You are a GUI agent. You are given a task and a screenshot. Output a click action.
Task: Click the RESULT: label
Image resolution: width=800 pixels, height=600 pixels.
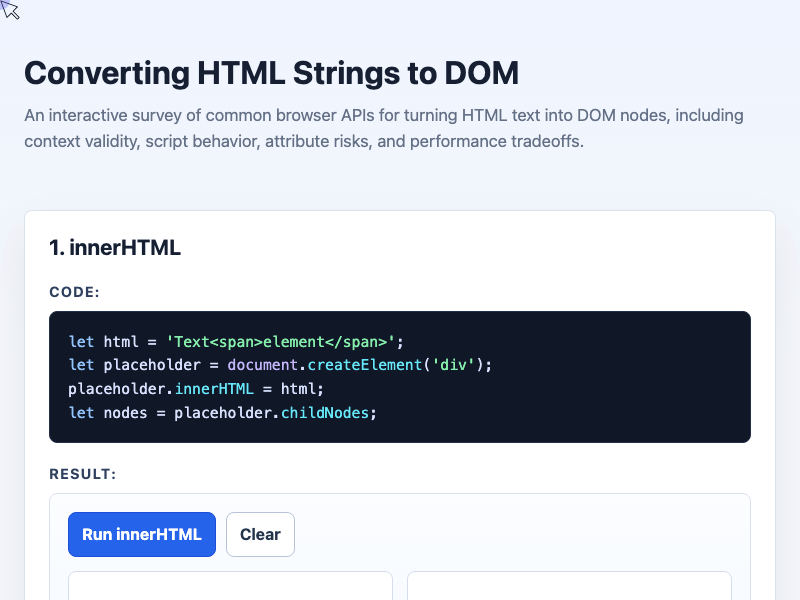(x=83, y=474)
